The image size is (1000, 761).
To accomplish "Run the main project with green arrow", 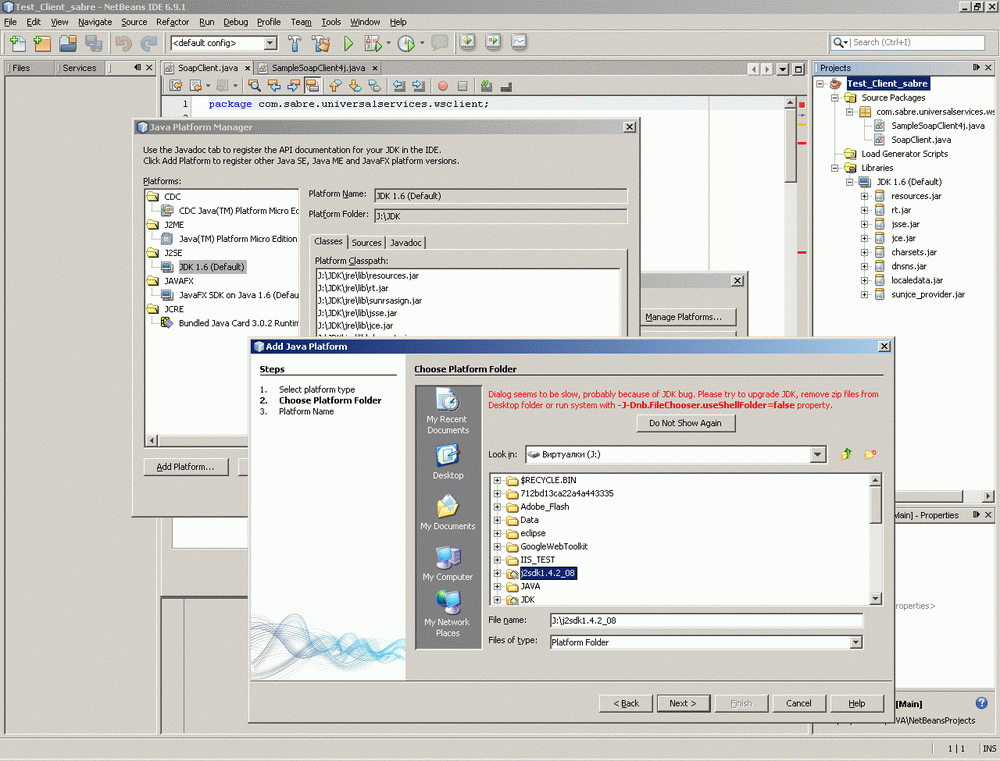I will coord(348,43).
